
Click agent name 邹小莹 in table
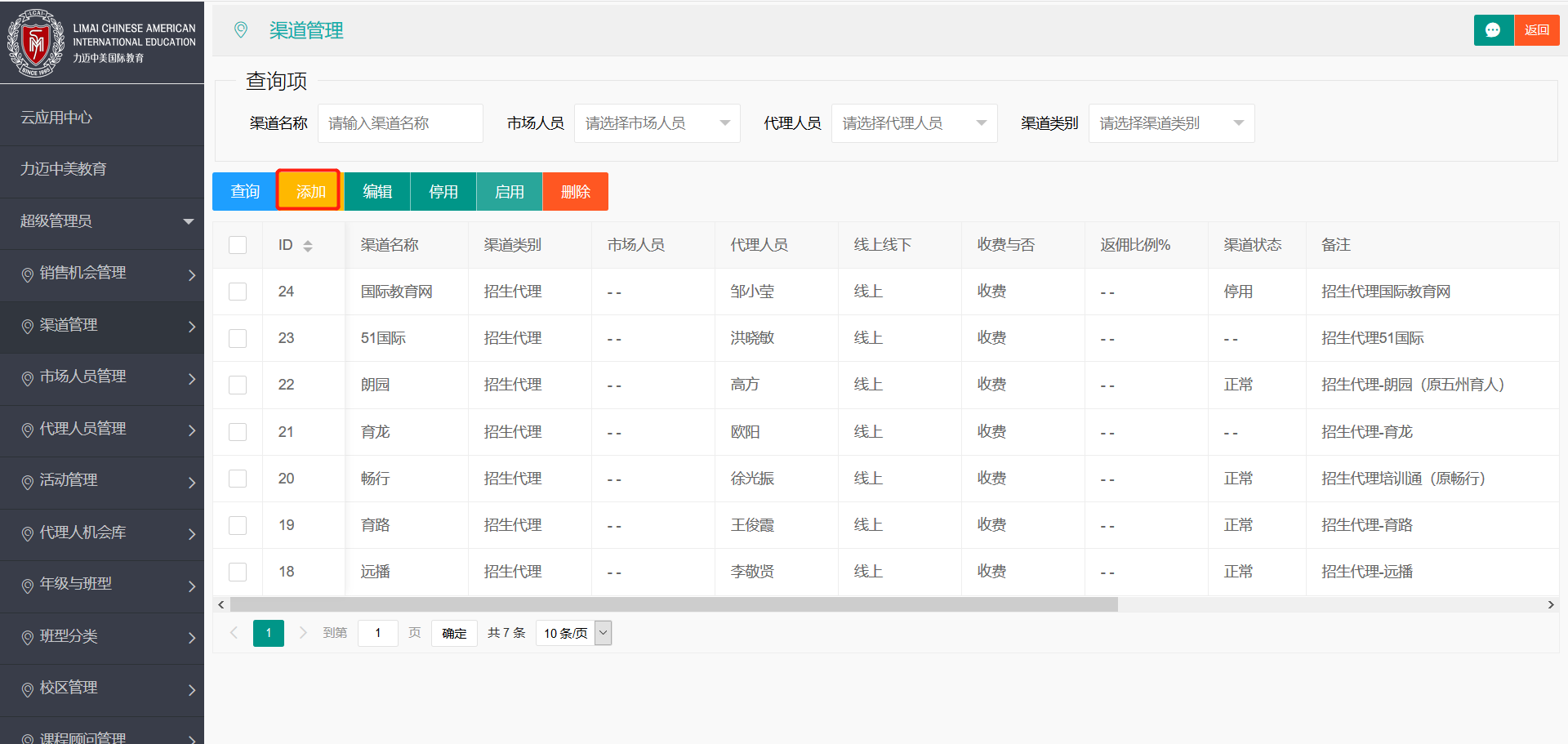click(x=752, y=292)
